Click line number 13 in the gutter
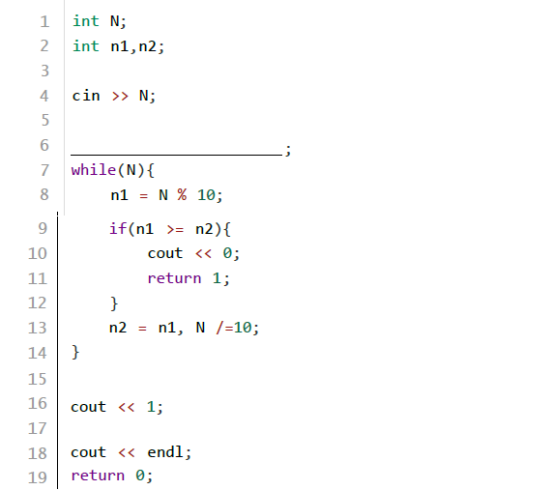The height and width of the screenshot is (490, 552). (37, 328)
